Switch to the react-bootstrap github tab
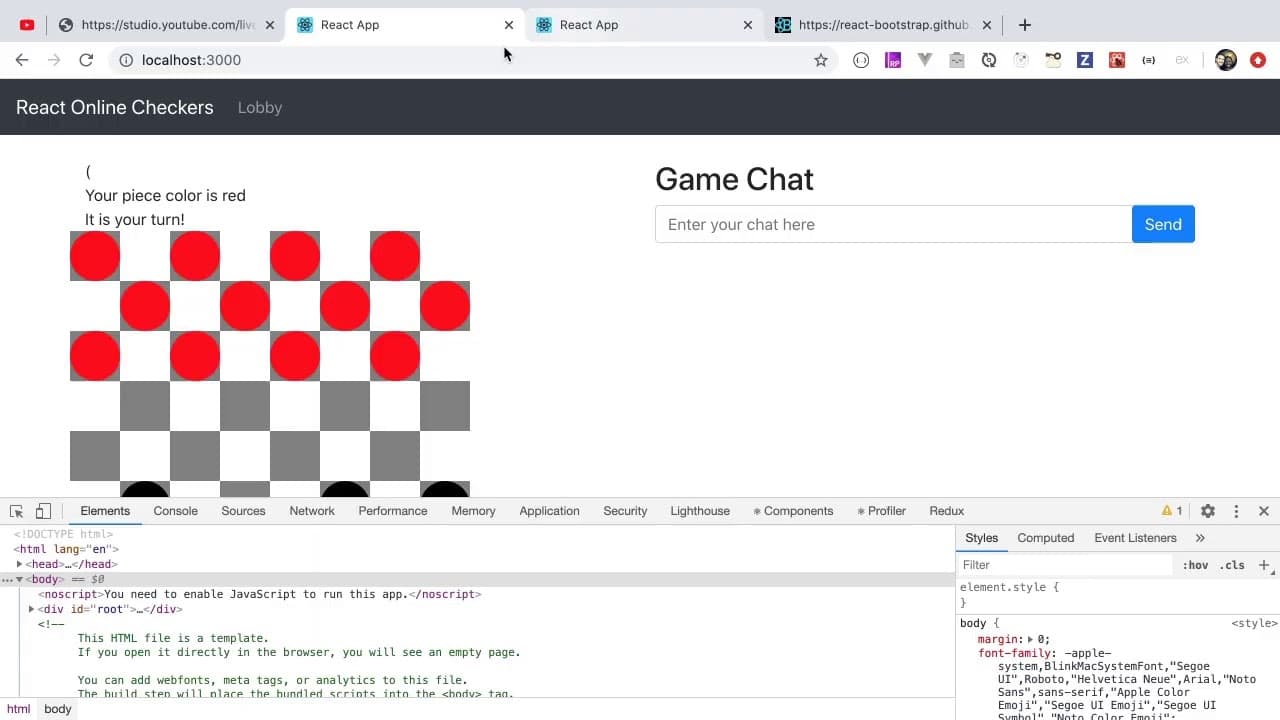The width and height of the screenshot is (1280, 720). click(x=884, y=25)
